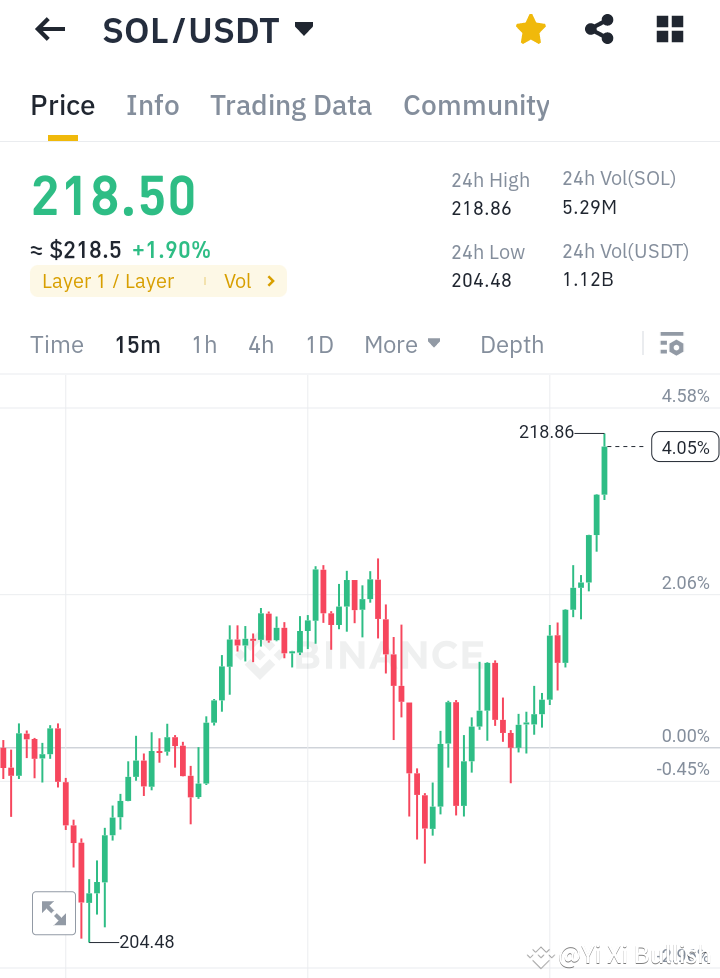Select the Info section
720x978 pixels.
point(152,105)
